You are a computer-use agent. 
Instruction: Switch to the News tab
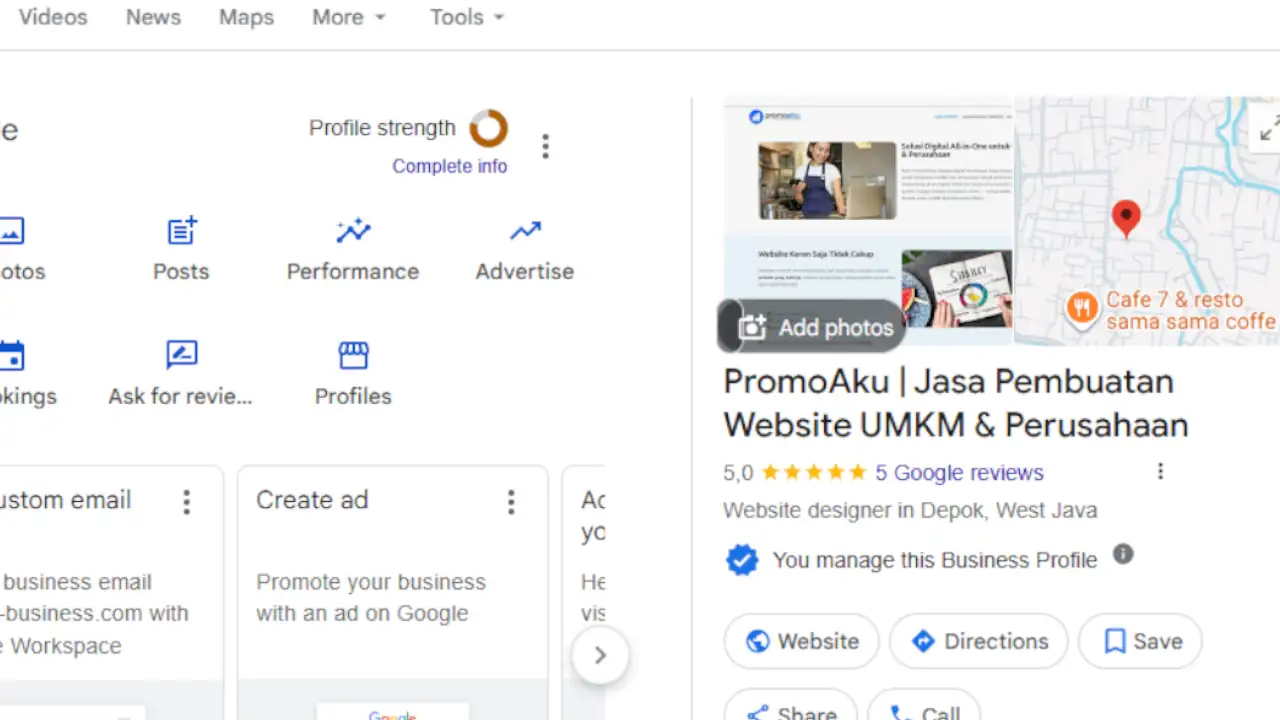pyautogui.click(x=153, y=17)
